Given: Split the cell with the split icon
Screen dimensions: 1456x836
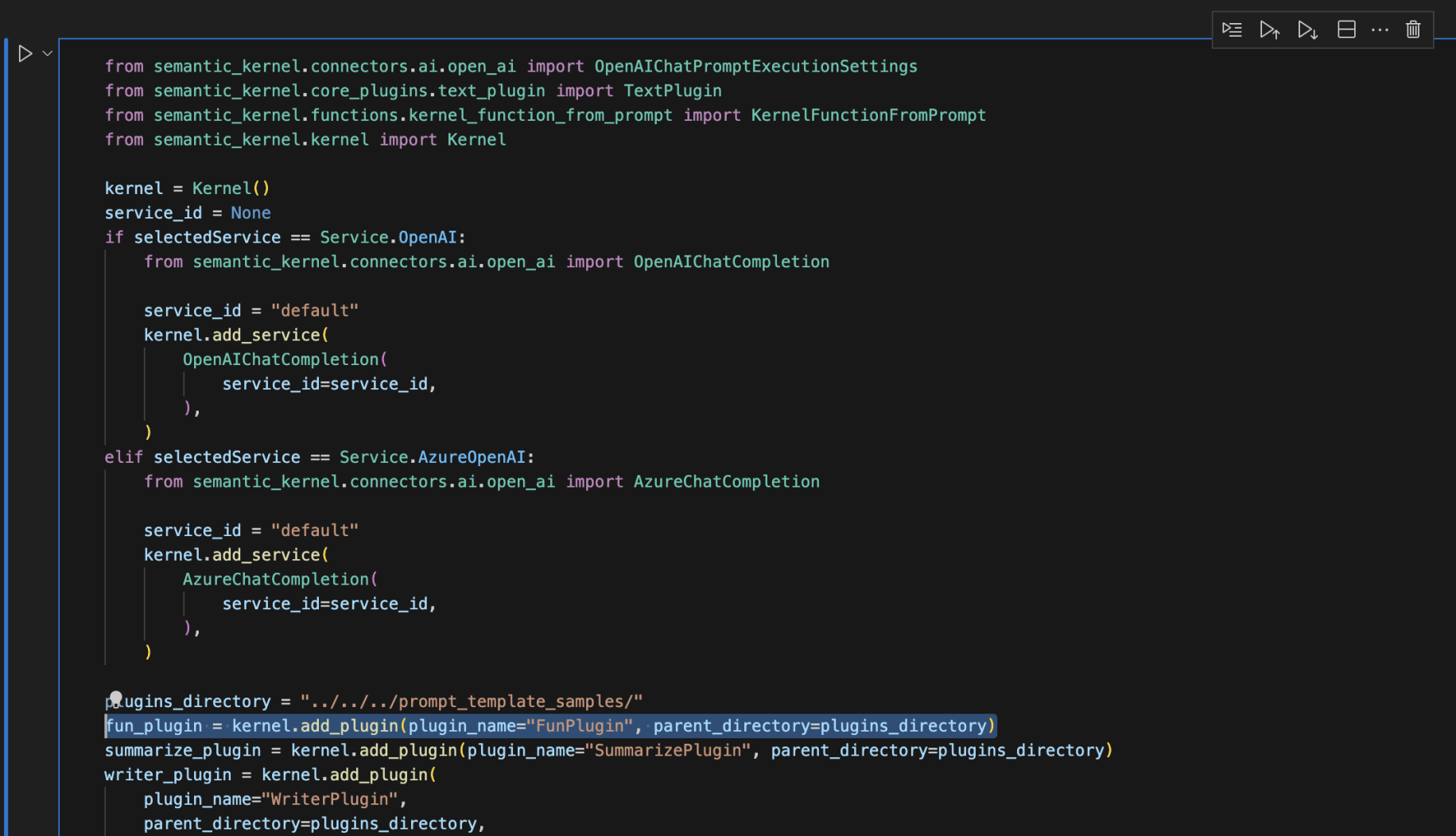Looking at the screenshot, I should pos(1346,30).
